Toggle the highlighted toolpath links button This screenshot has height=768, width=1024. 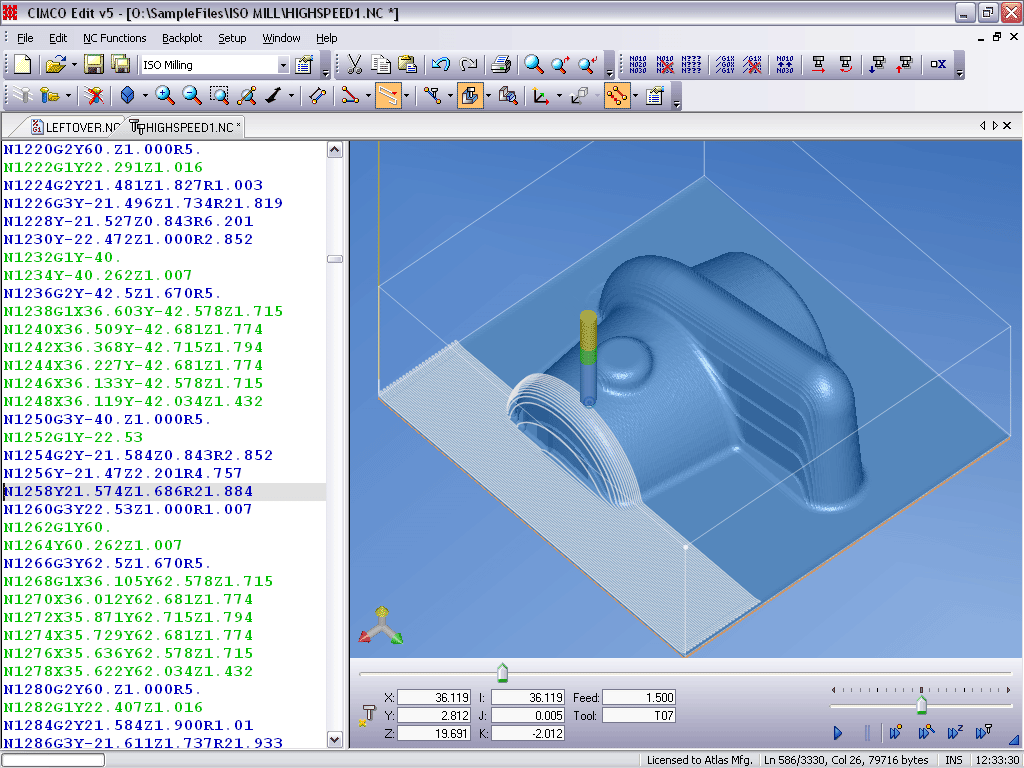coord(617,96)
